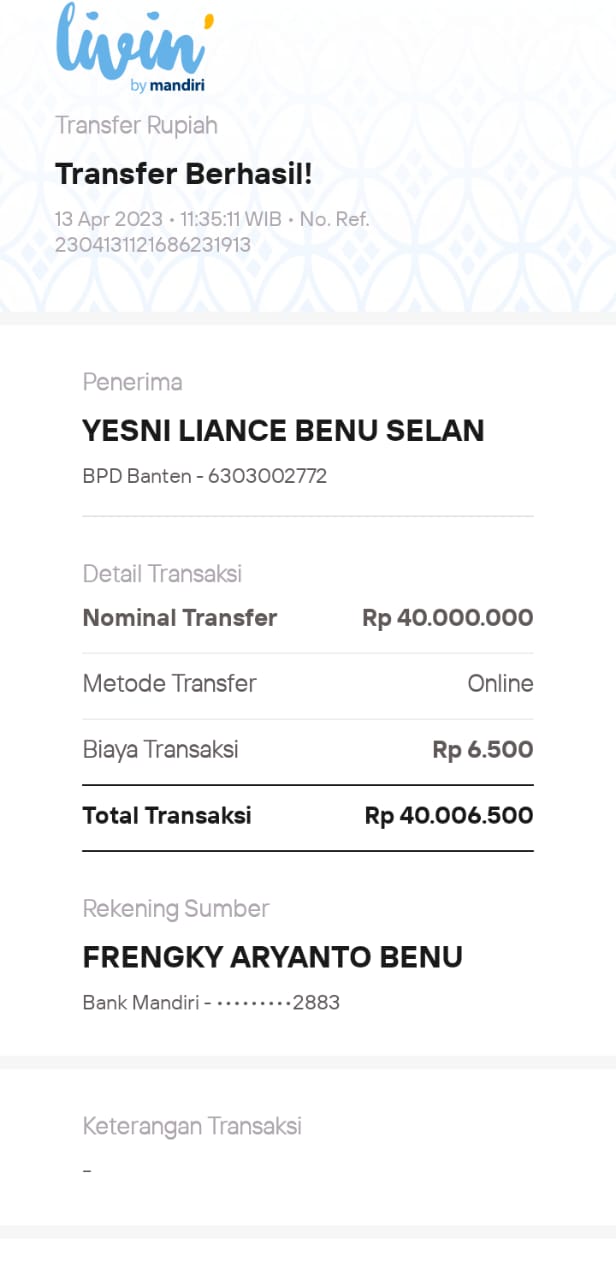Select the Rp 40.000.000 transfer amount
616x1280 pixels.
[447, 618]
